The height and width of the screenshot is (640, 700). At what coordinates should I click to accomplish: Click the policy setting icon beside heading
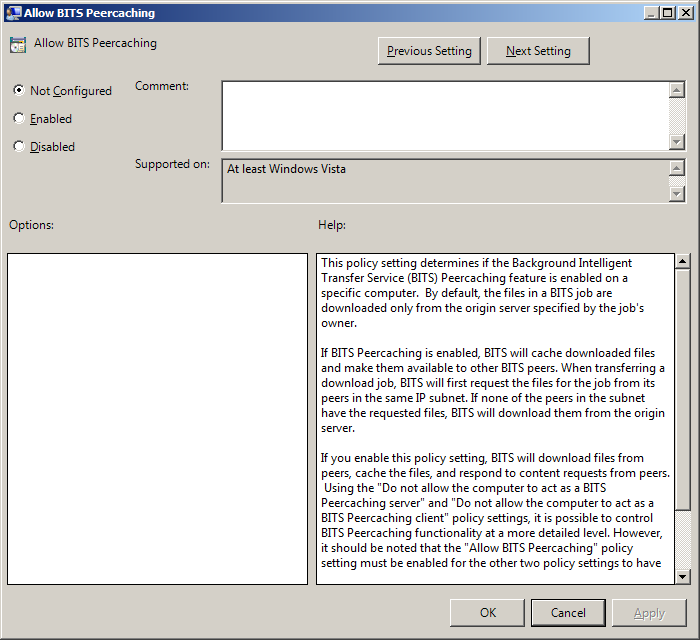point(18,45)
